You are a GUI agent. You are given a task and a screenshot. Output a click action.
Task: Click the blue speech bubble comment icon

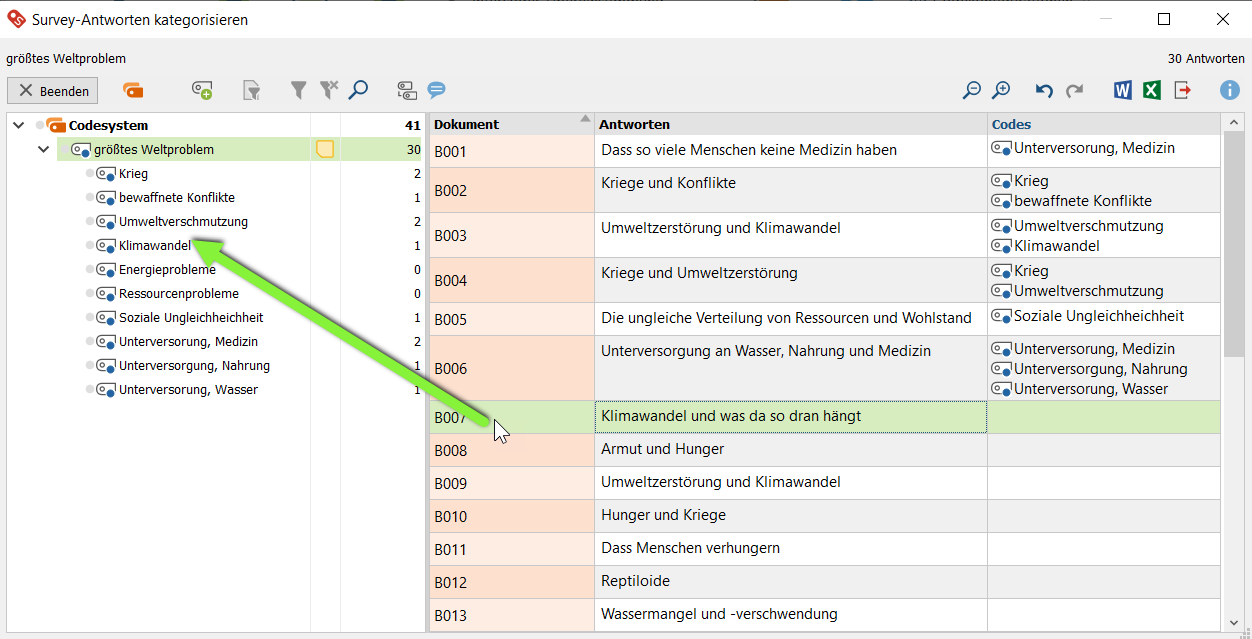coord(436,90)
